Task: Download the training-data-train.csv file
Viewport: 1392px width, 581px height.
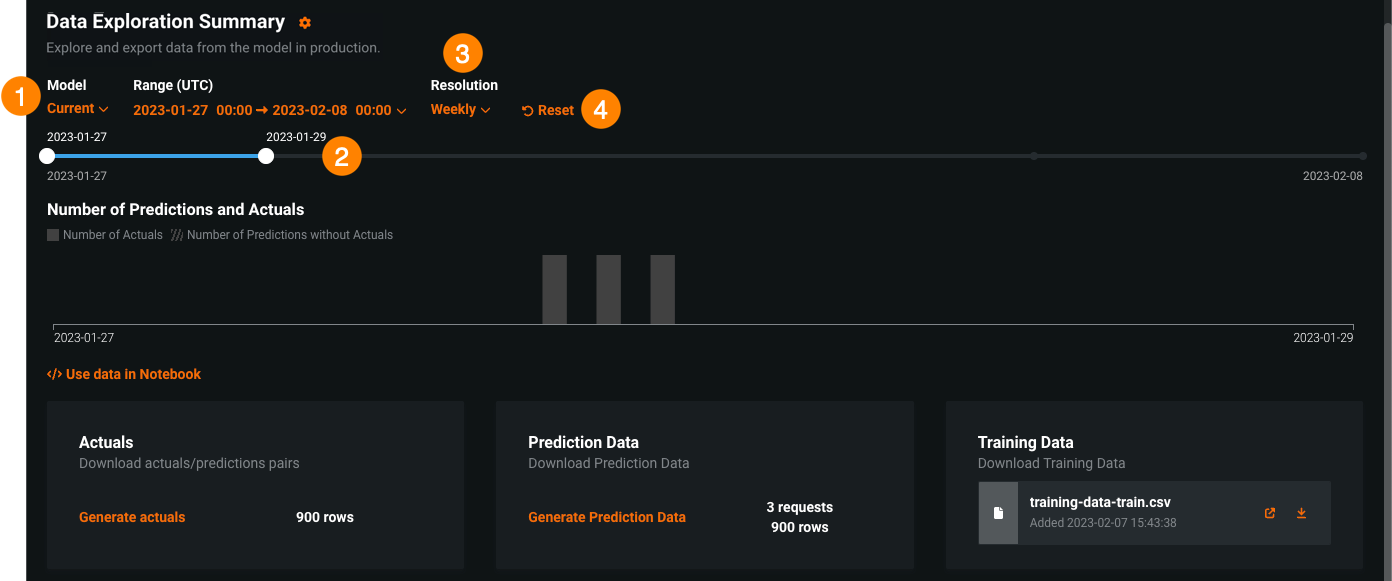Action: pyautogui.click(x=1301, y=513)
